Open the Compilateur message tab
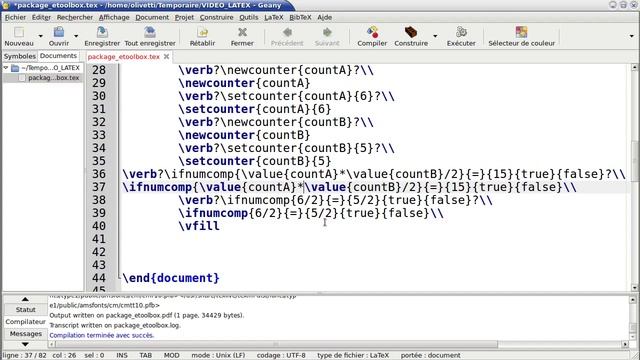Screen dimensions: 640x360 click(x=25, y=322)
